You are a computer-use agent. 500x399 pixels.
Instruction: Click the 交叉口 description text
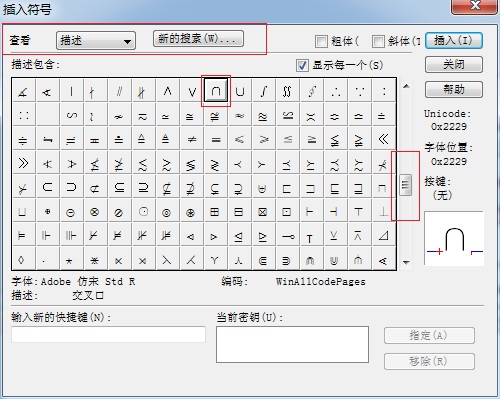(x=88, y=295)
